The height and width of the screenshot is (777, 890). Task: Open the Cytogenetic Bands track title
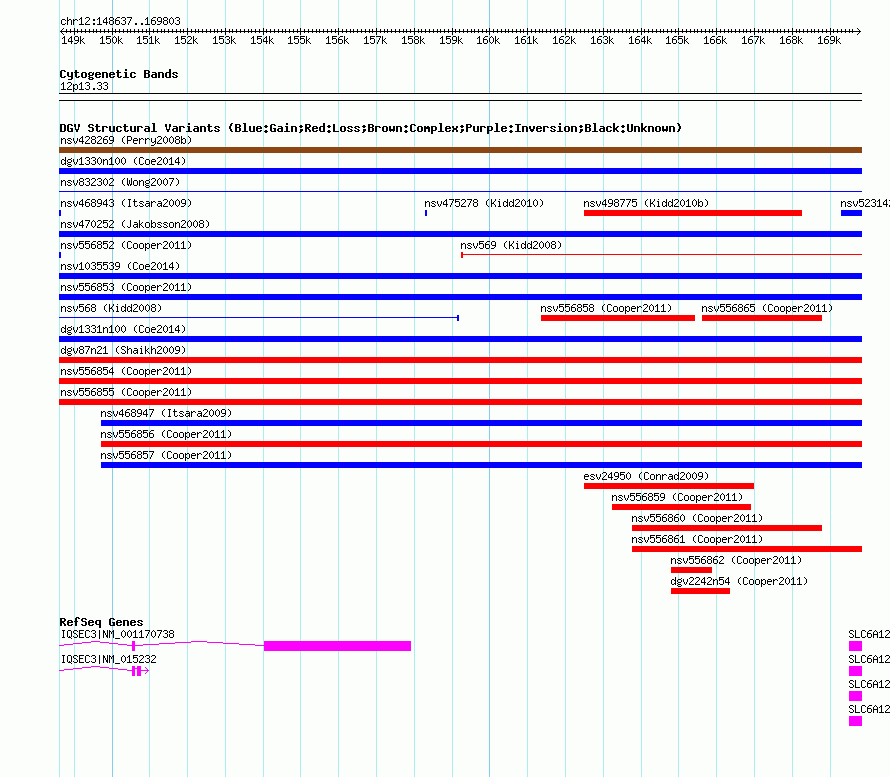tap(119, 74)
